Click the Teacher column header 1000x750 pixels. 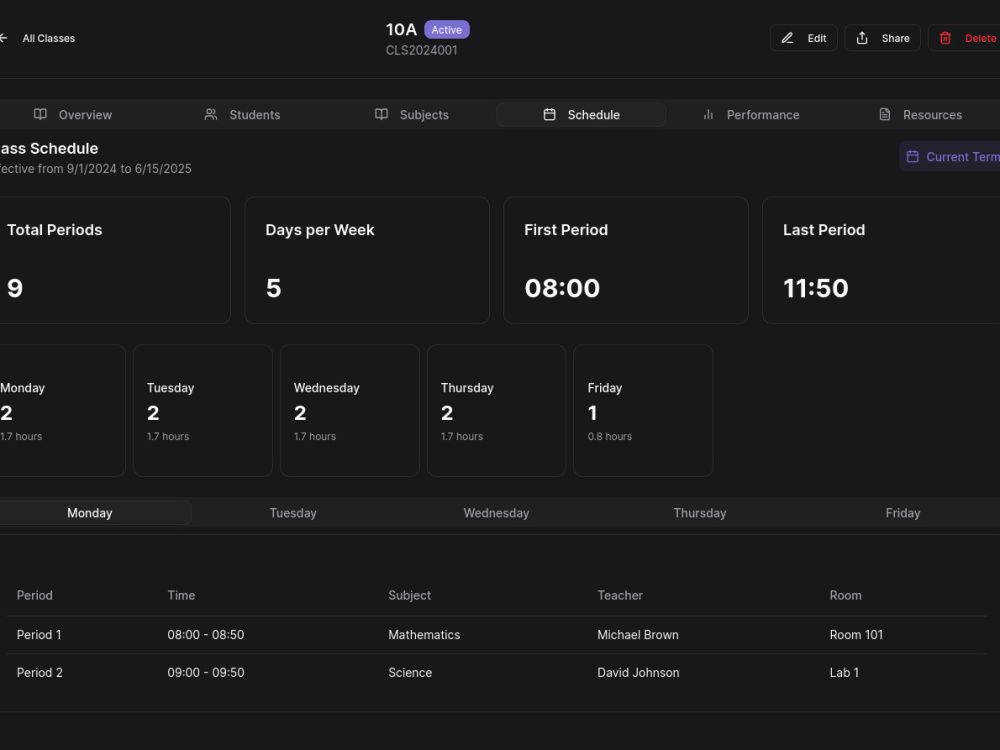[x=620, y=595]
